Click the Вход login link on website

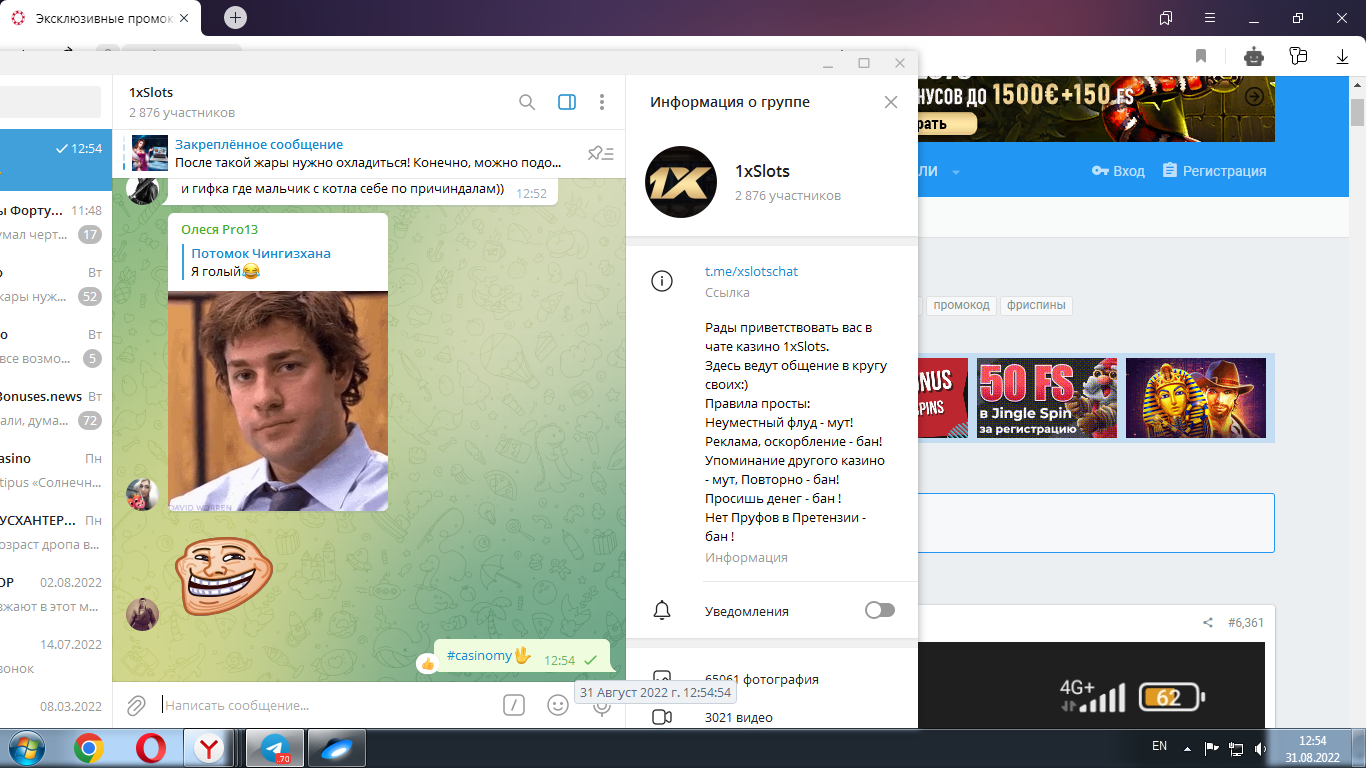click(x=1118, y=171)
